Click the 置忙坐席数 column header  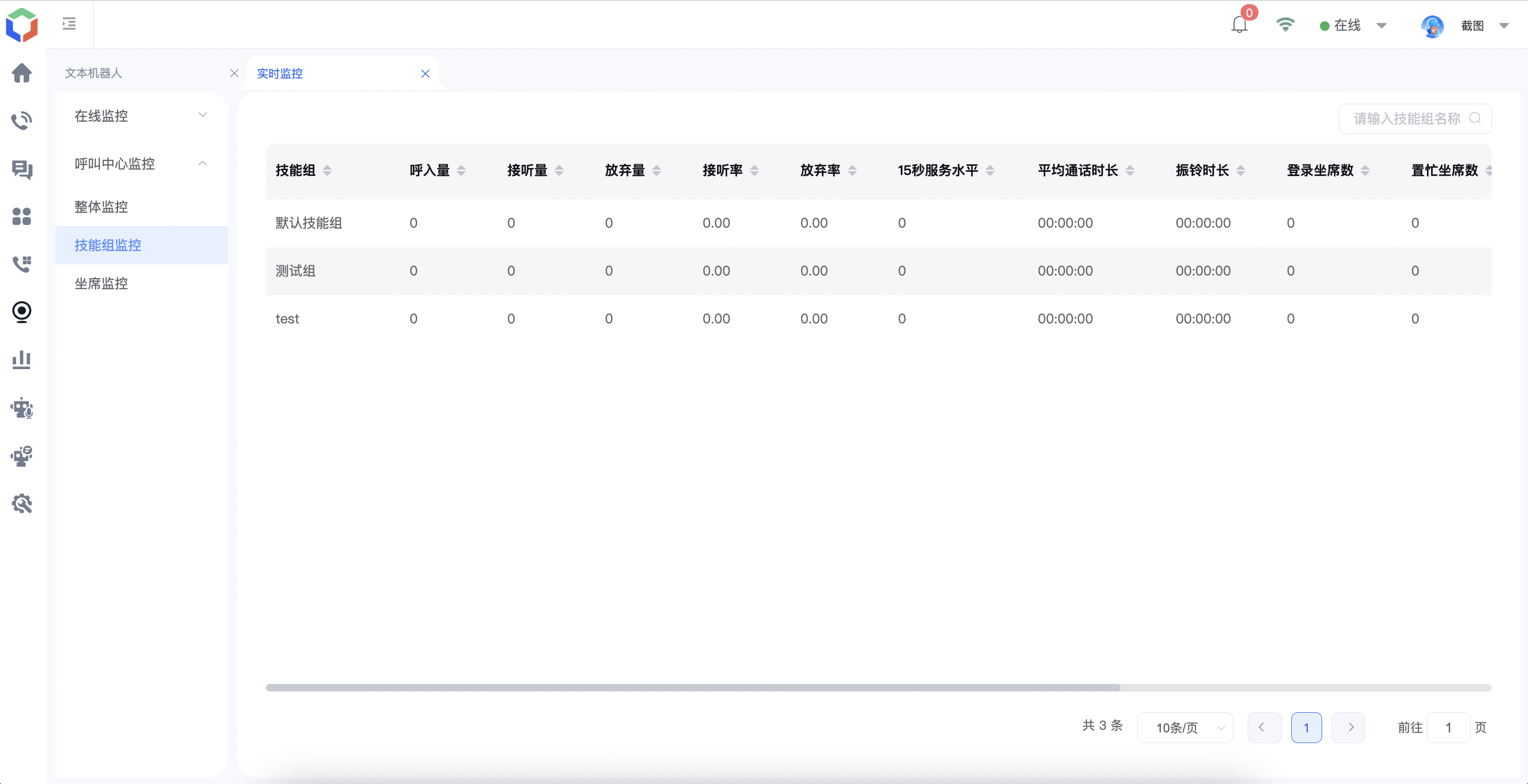click(x=1444, y=171)
